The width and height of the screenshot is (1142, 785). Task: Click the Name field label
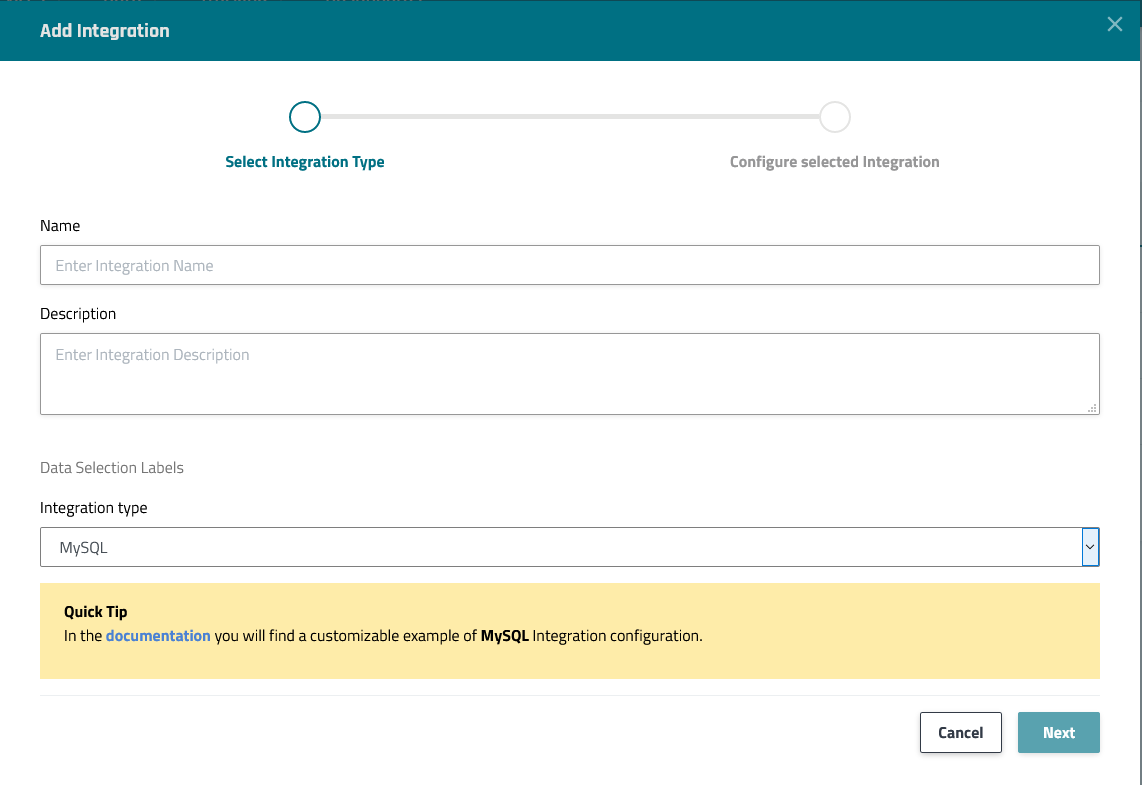click(60, 226)
